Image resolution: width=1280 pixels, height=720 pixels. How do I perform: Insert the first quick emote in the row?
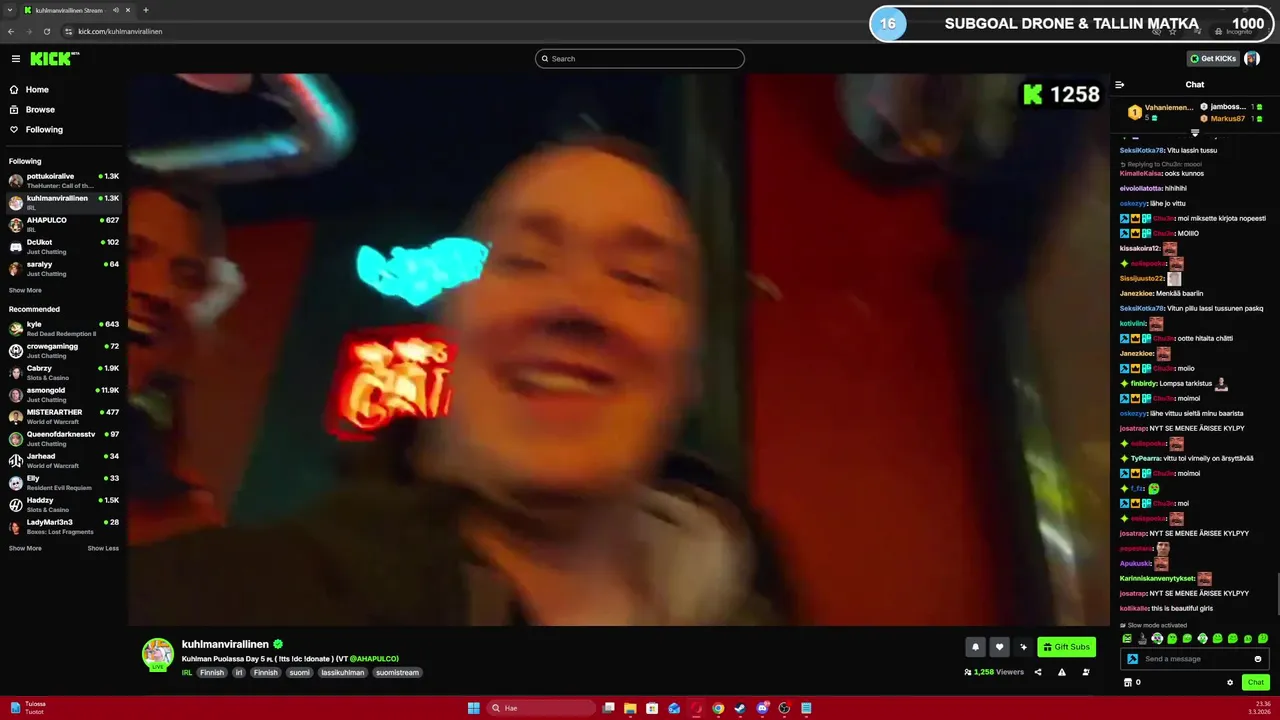[x=1127, y=638]
